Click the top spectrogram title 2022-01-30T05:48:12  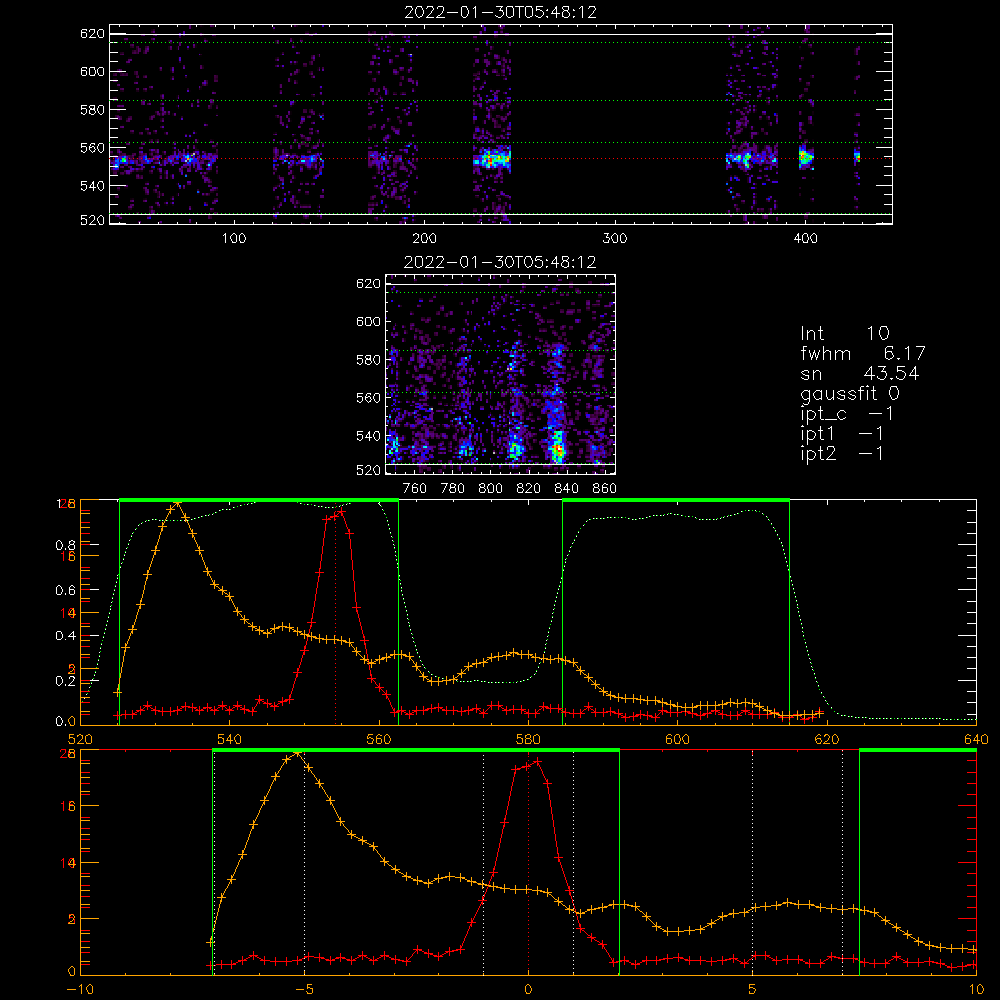point(501,12)
